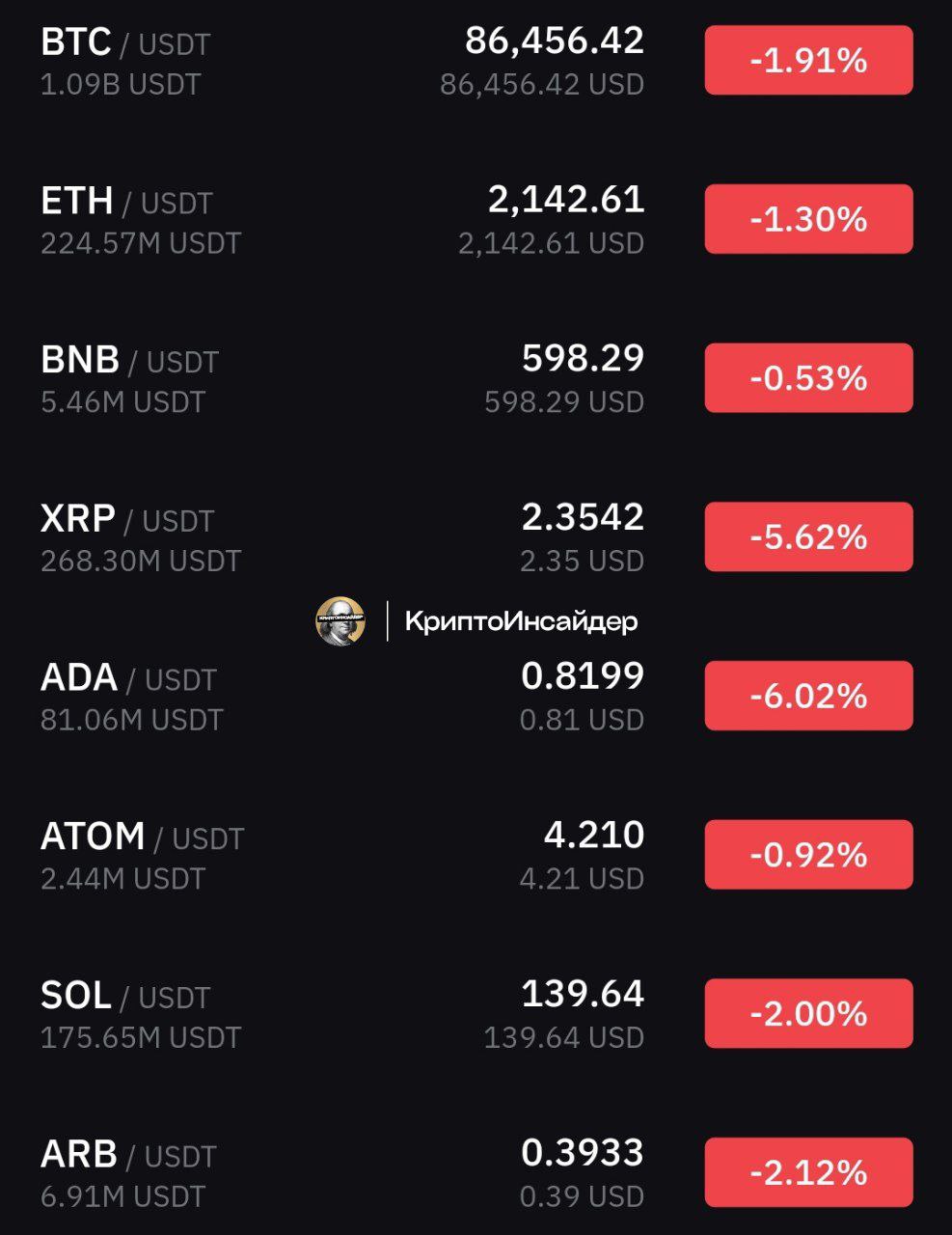Open the ARB / USDT pair
The image size is (952, 1235).
pos(128,1155)
